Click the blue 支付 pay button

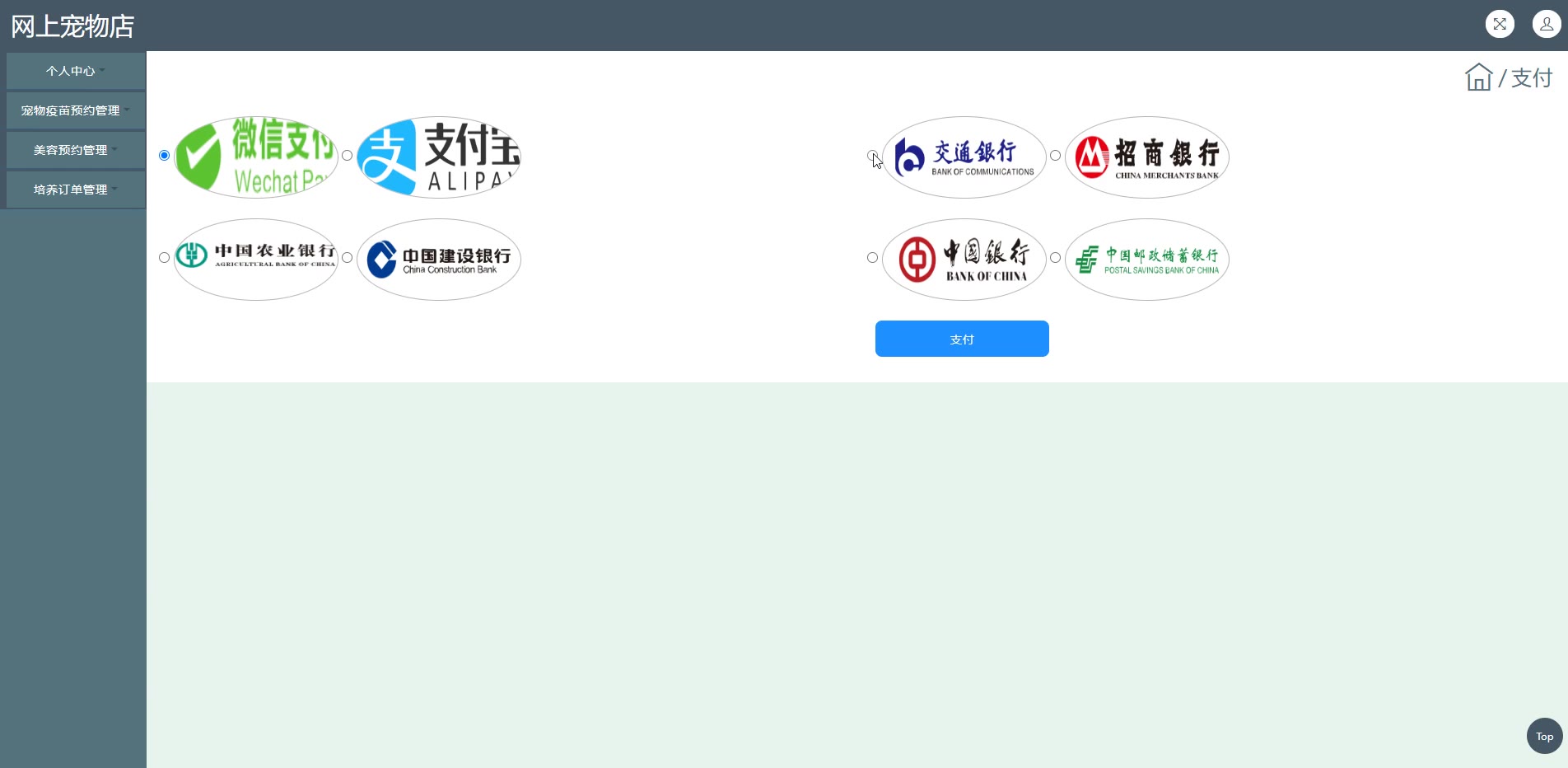[x=962, y=339]
